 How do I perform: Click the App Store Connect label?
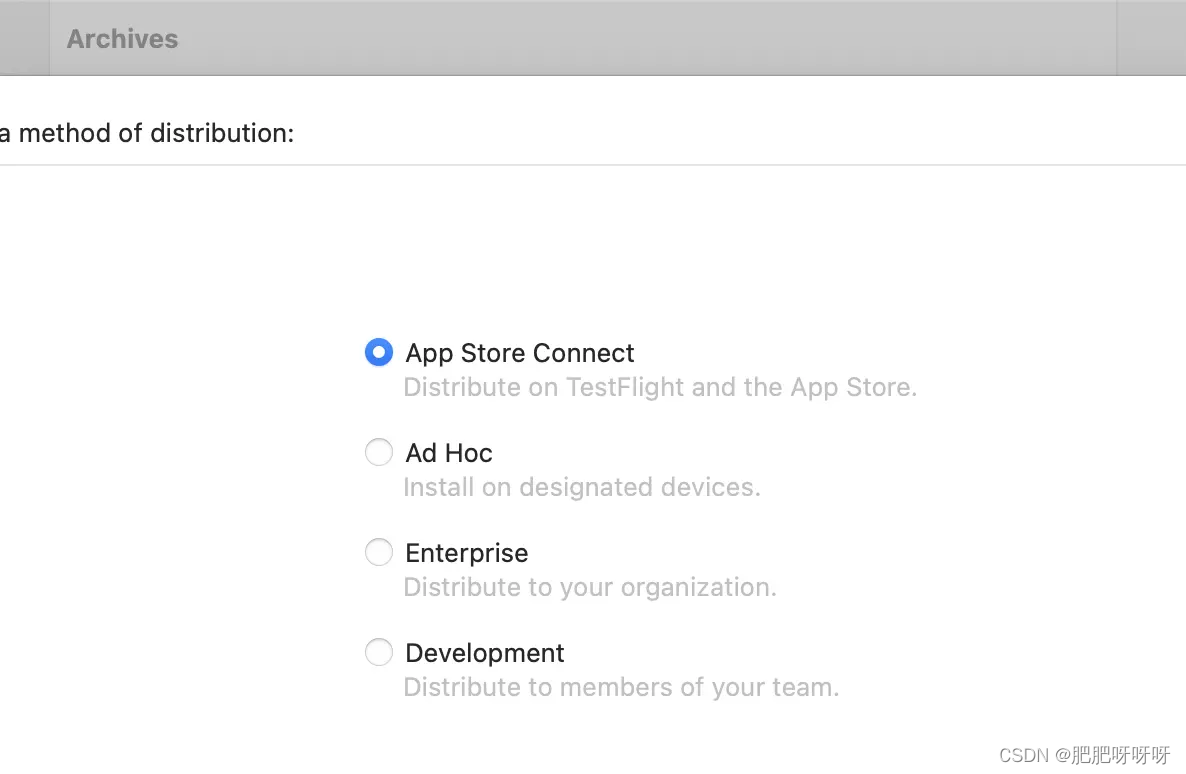coord(520,353)
